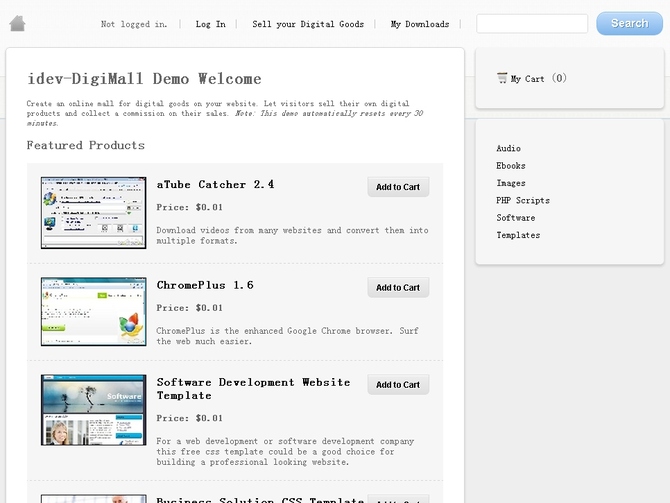Open Sell your Digital Goods
This screenshot has height=503, width=670.
coord(308,24)
